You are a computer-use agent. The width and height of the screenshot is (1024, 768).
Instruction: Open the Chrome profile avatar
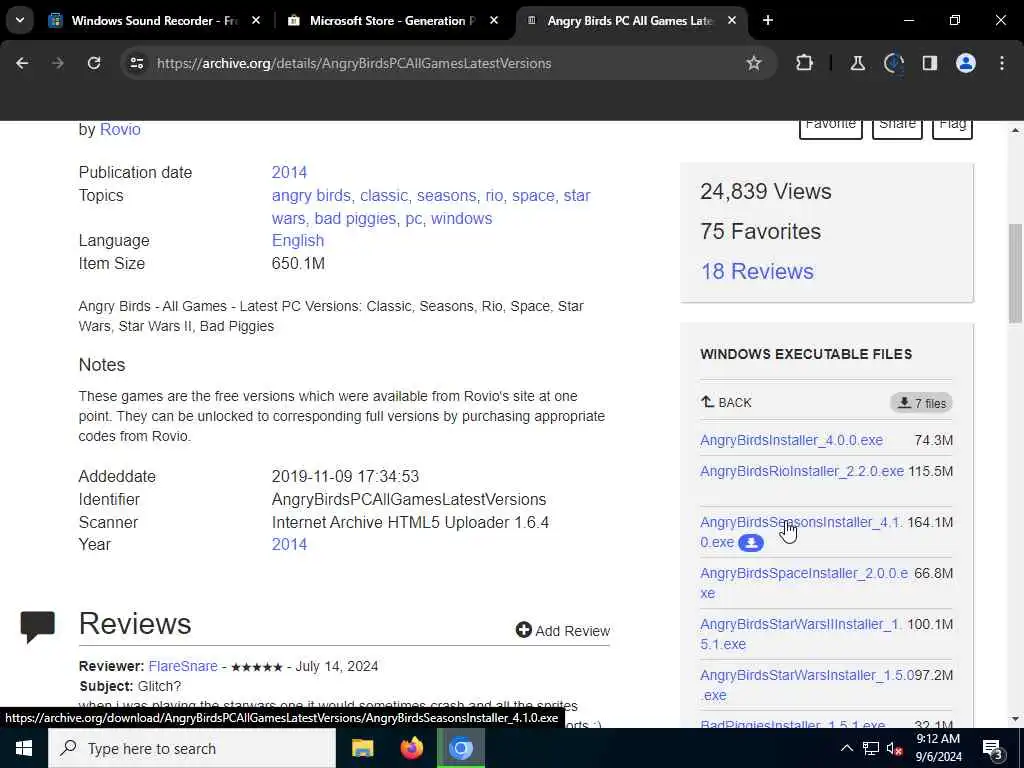point(966,63)
